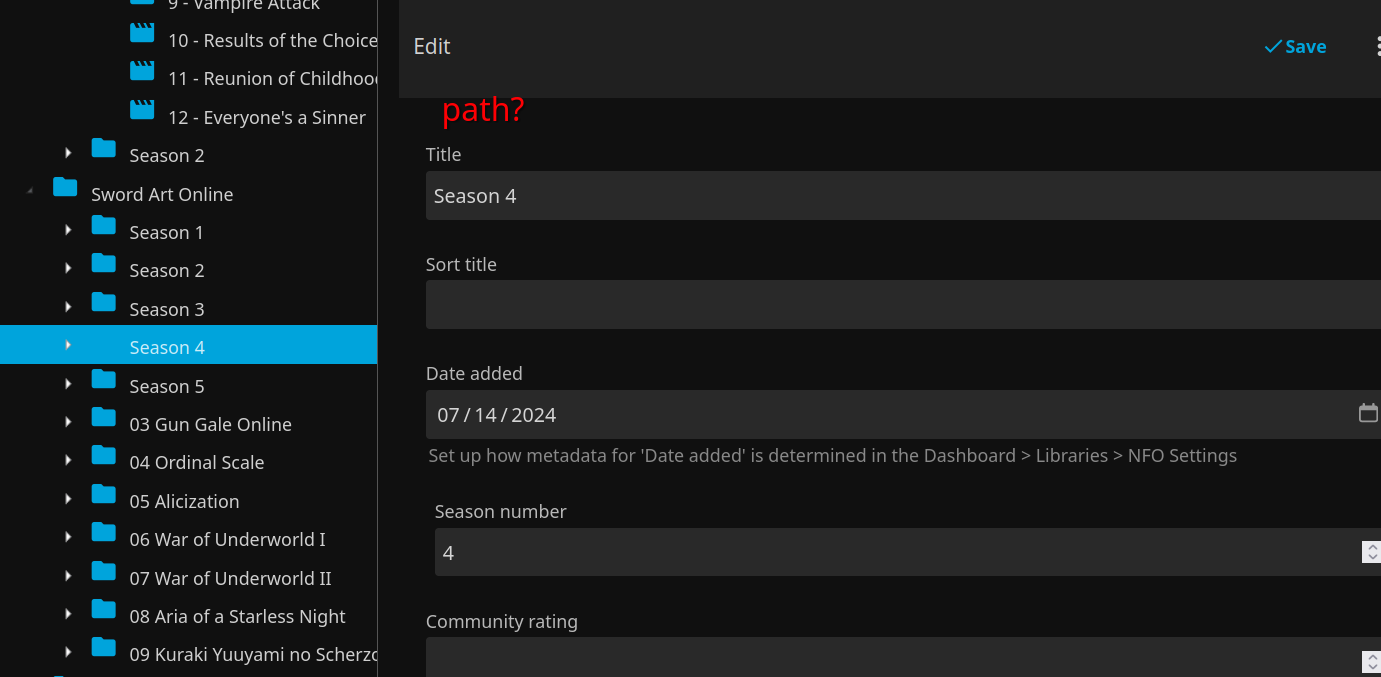Expand the Season 5 tree node
Screen dimensions: 1381x677
tap(68, 385)
